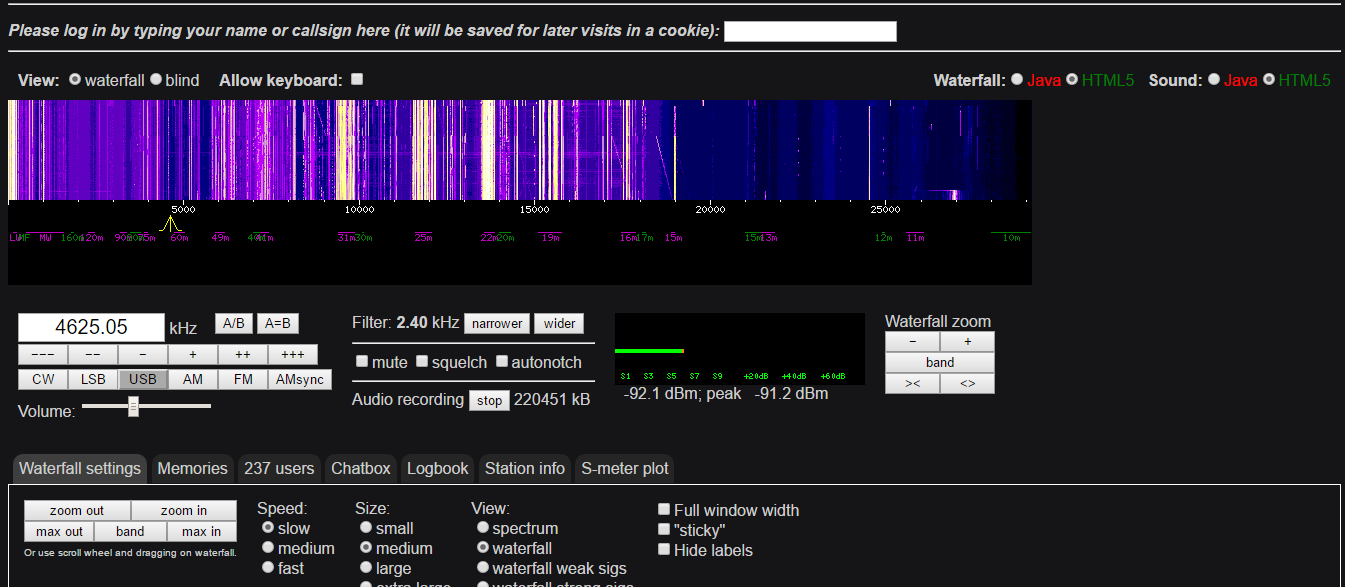The height and width of the screenshot is (587, 1345).
Task: Click the S-meter signal strength display
Action: (x=739, y=348)
